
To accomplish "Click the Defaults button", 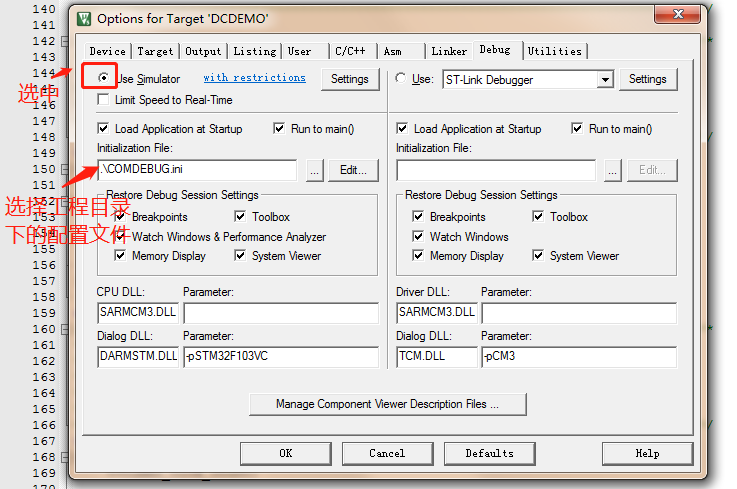I will (x=489, y=453).
